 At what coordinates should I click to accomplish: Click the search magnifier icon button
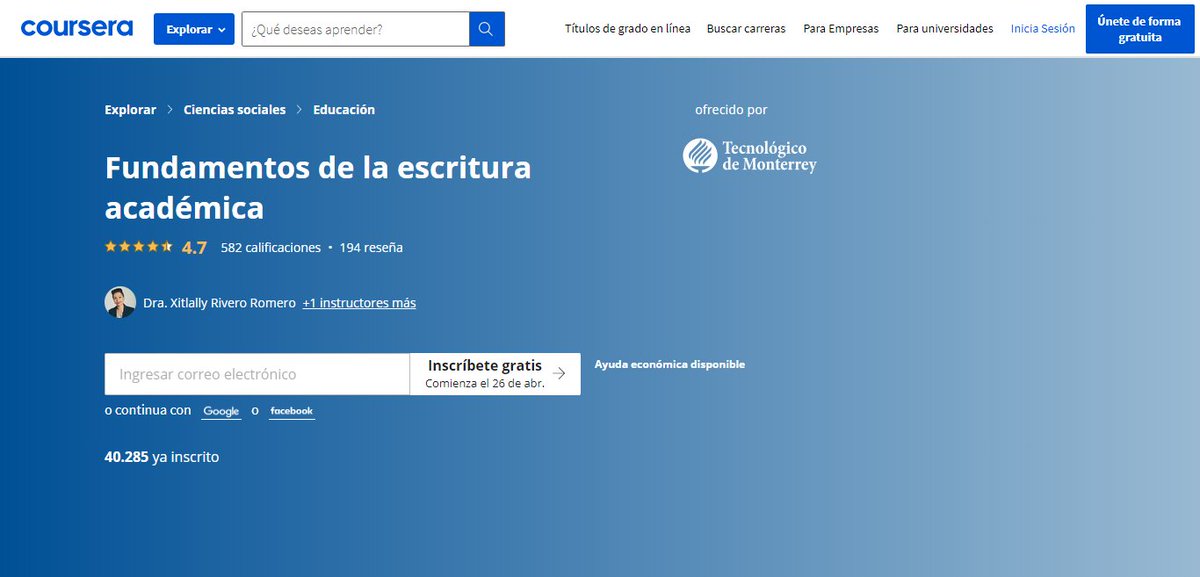tap(487, 29)
